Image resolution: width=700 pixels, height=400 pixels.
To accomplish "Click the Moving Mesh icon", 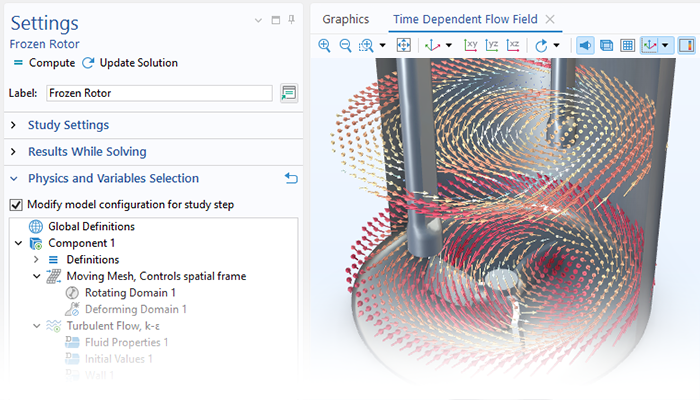I will tap(54, 276).
